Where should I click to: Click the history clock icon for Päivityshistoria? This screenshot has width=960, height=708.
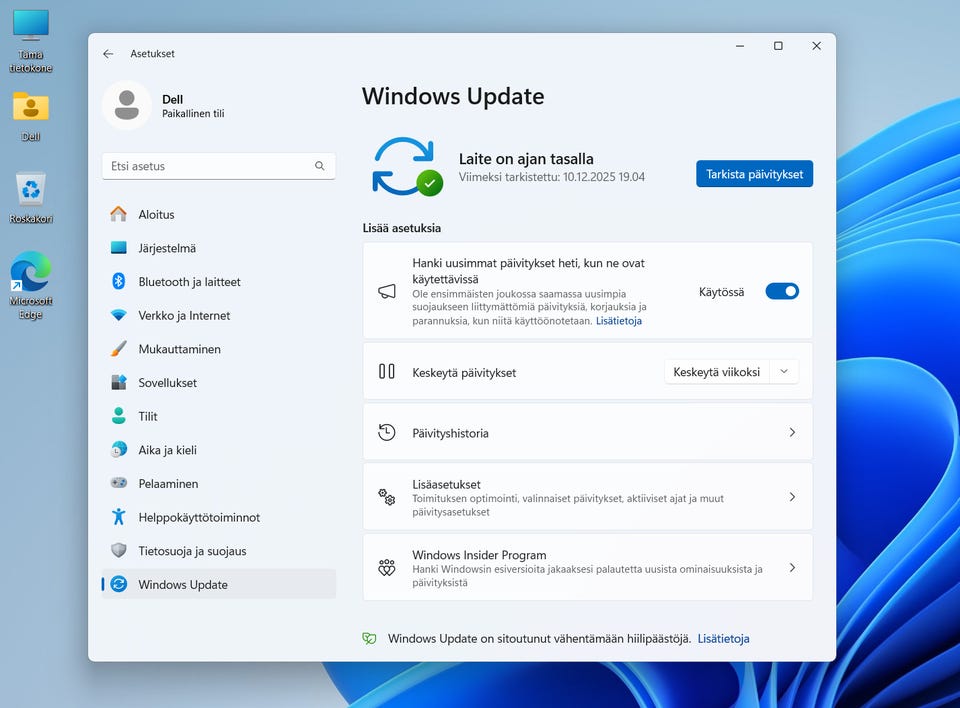(387, 432)
